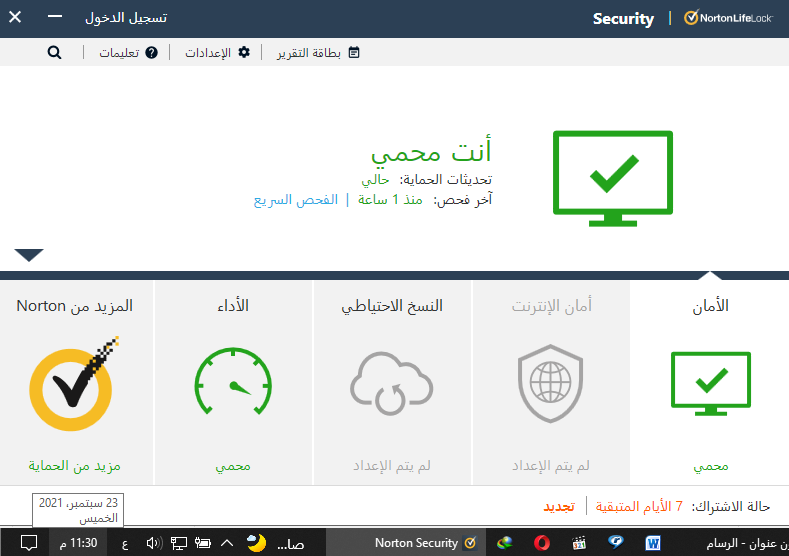789x556 pixels.
Task: Open Opera browser from taskbar
Action: pos(541,543)
